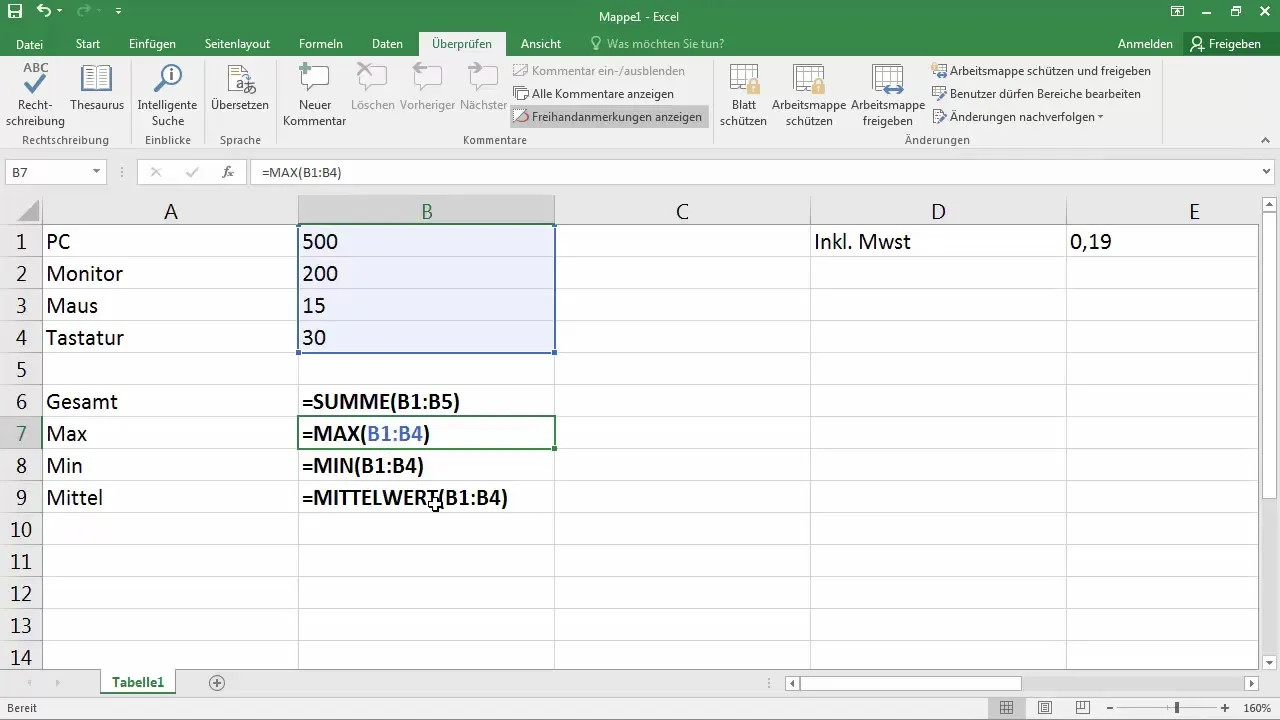Click cell with =SUMME(B1:B5)
This screenshot has width=1280, height=720.
[x=426, y=401]
